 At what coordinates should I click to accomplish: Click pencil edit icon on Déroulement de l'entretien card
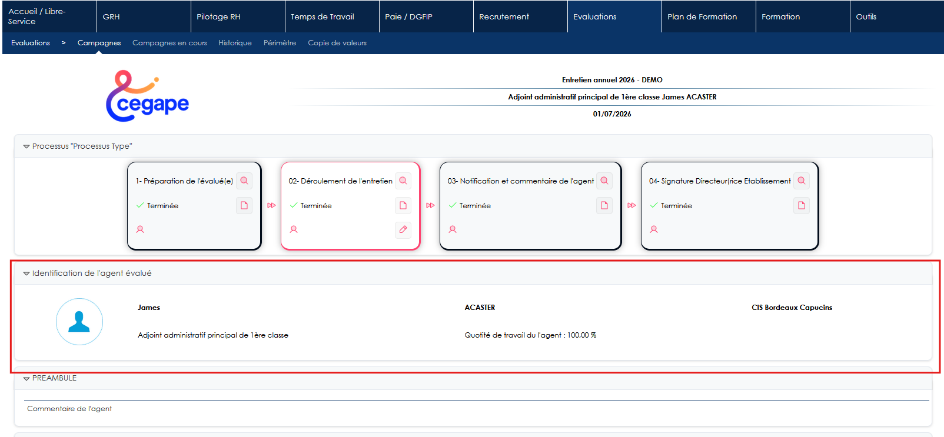click(x=403, y=229)
